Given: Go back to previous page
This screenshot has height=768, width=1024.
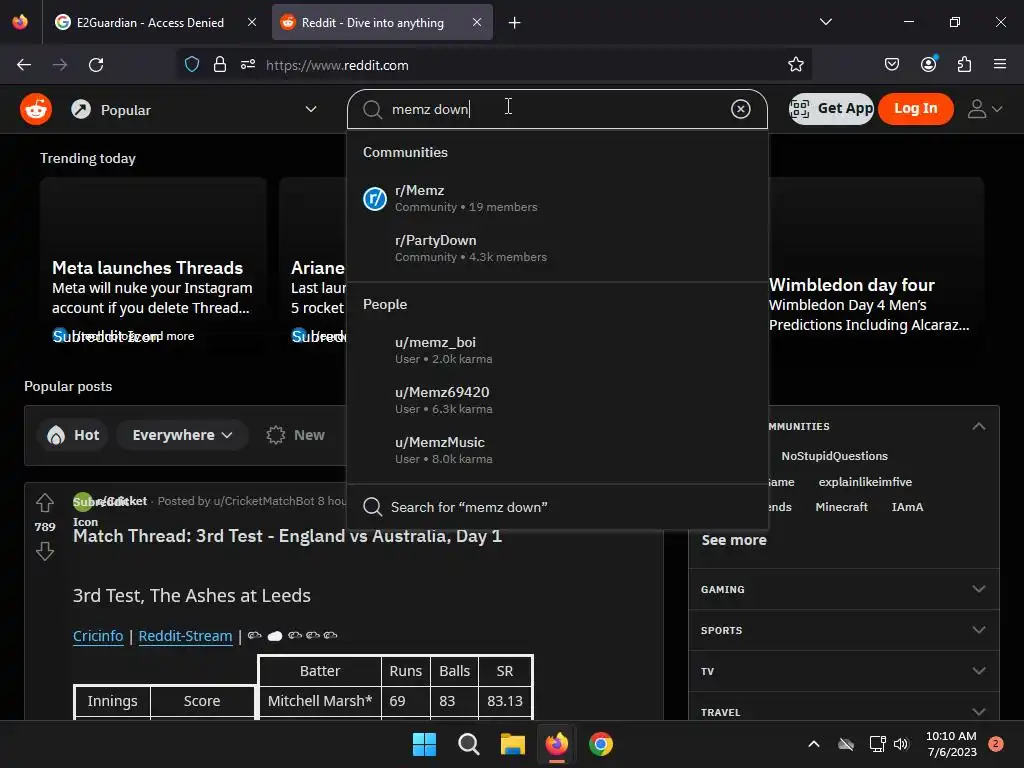Looking at the screenshot, I should point(24,65).
